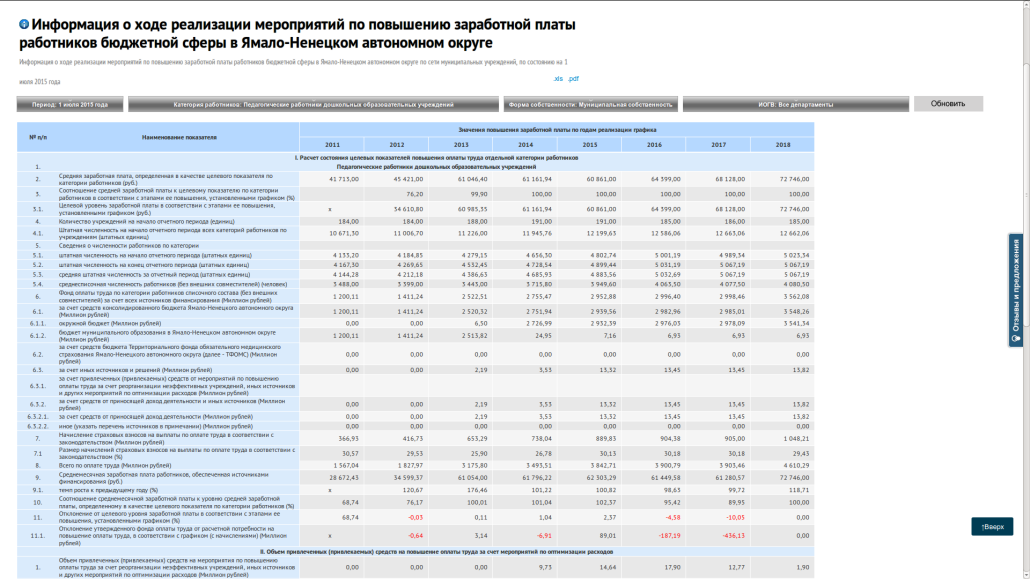Open the 'Отзывы и предложения' side tab

(x=1016, y=290)
